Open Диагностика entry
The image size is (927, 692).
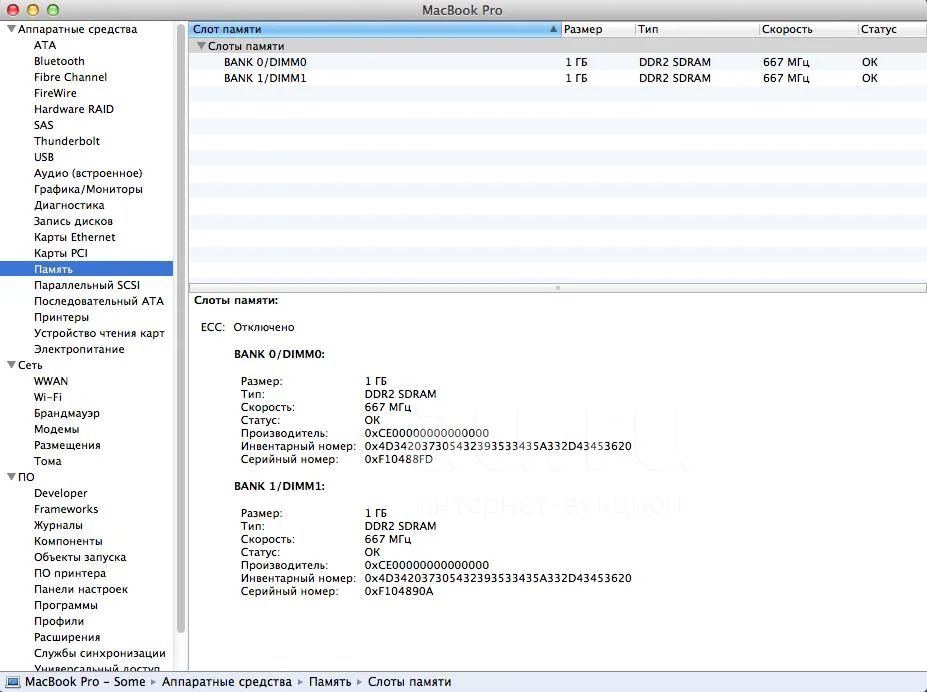[x=69, y=205]
